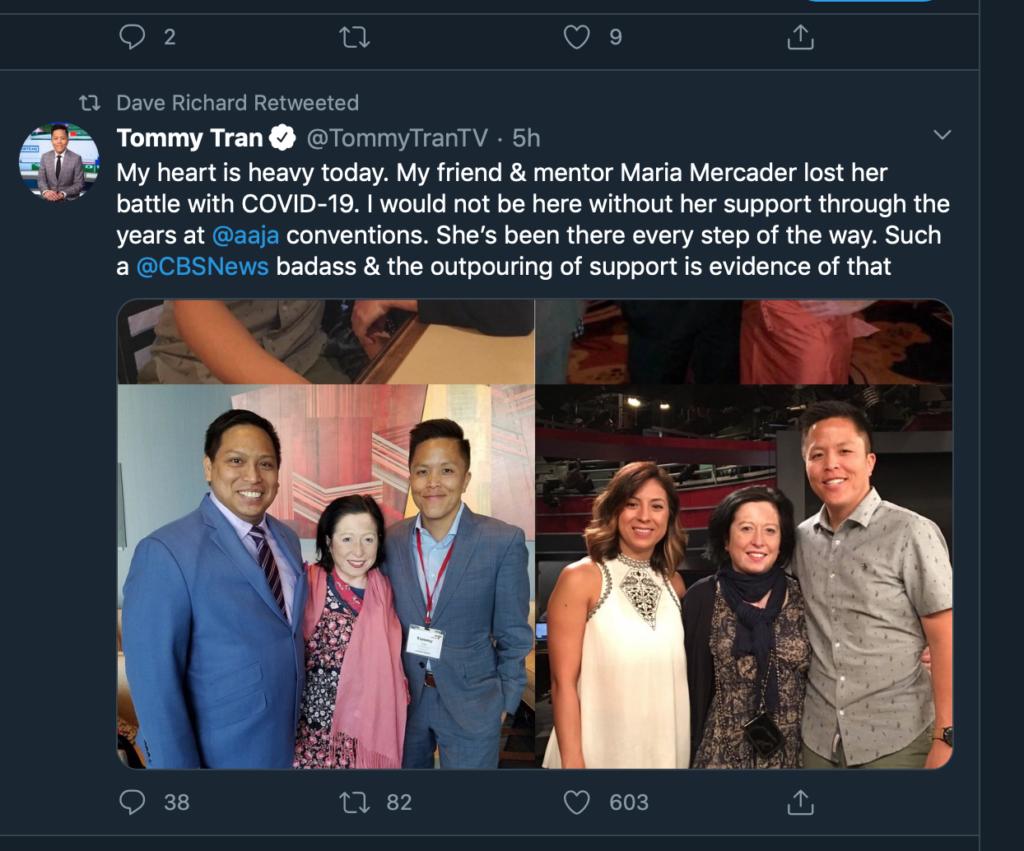Retweet the upper tweet

354,37
